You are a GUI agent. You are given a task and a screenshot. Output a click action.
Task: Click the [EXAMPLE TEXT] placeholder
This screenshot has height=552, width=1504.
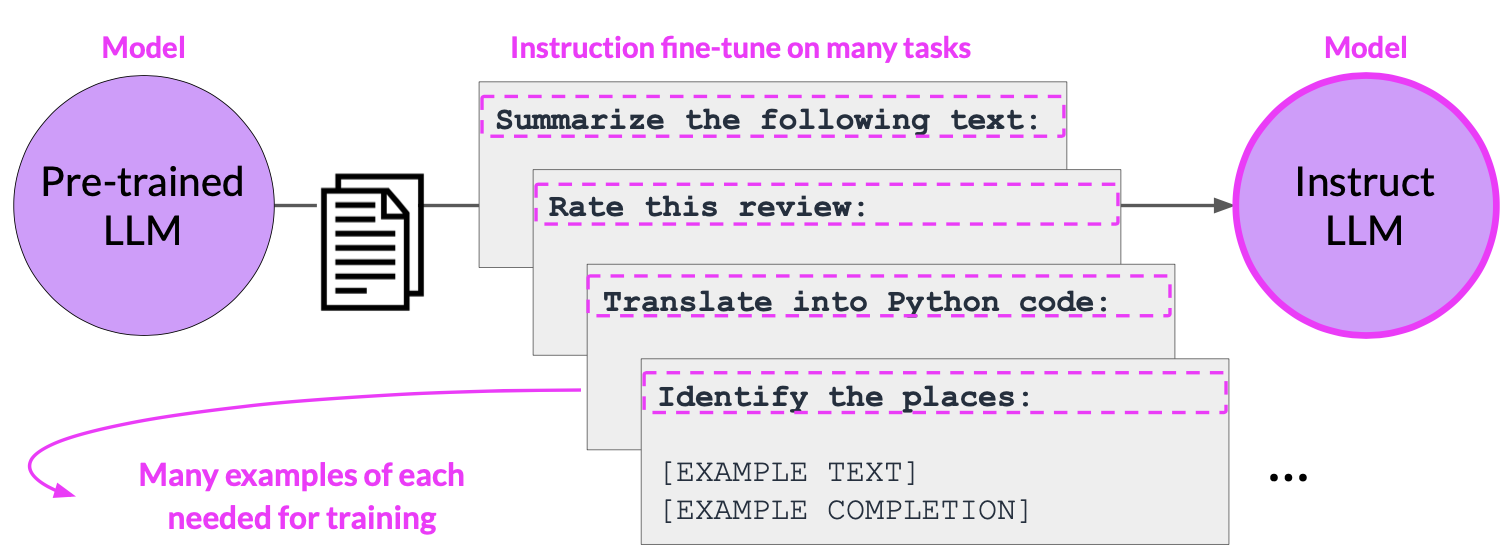(789, 471)
